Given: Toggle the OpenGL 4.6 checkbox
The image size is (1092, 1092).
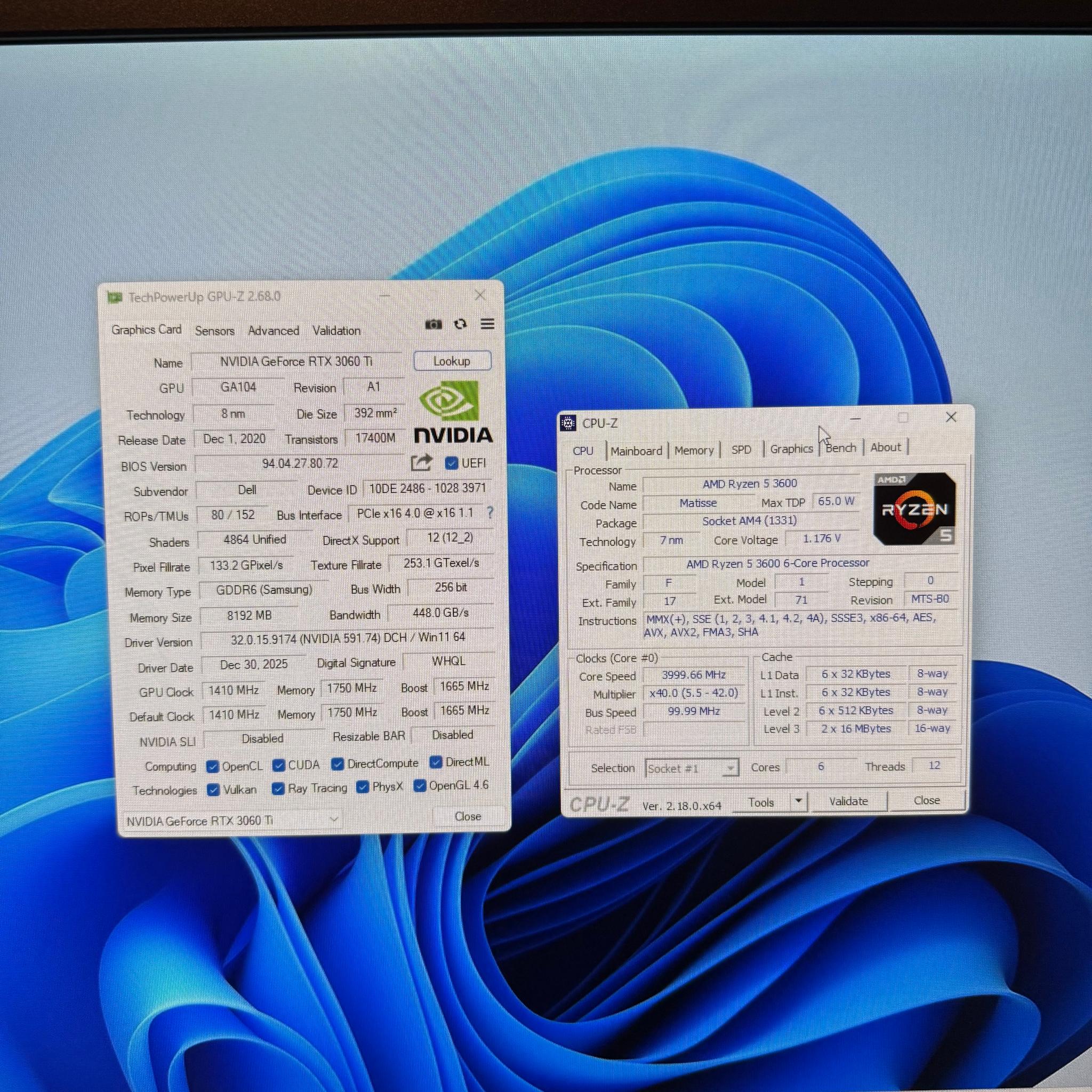Looking at the screenshot, I should [x=420, y=785].
